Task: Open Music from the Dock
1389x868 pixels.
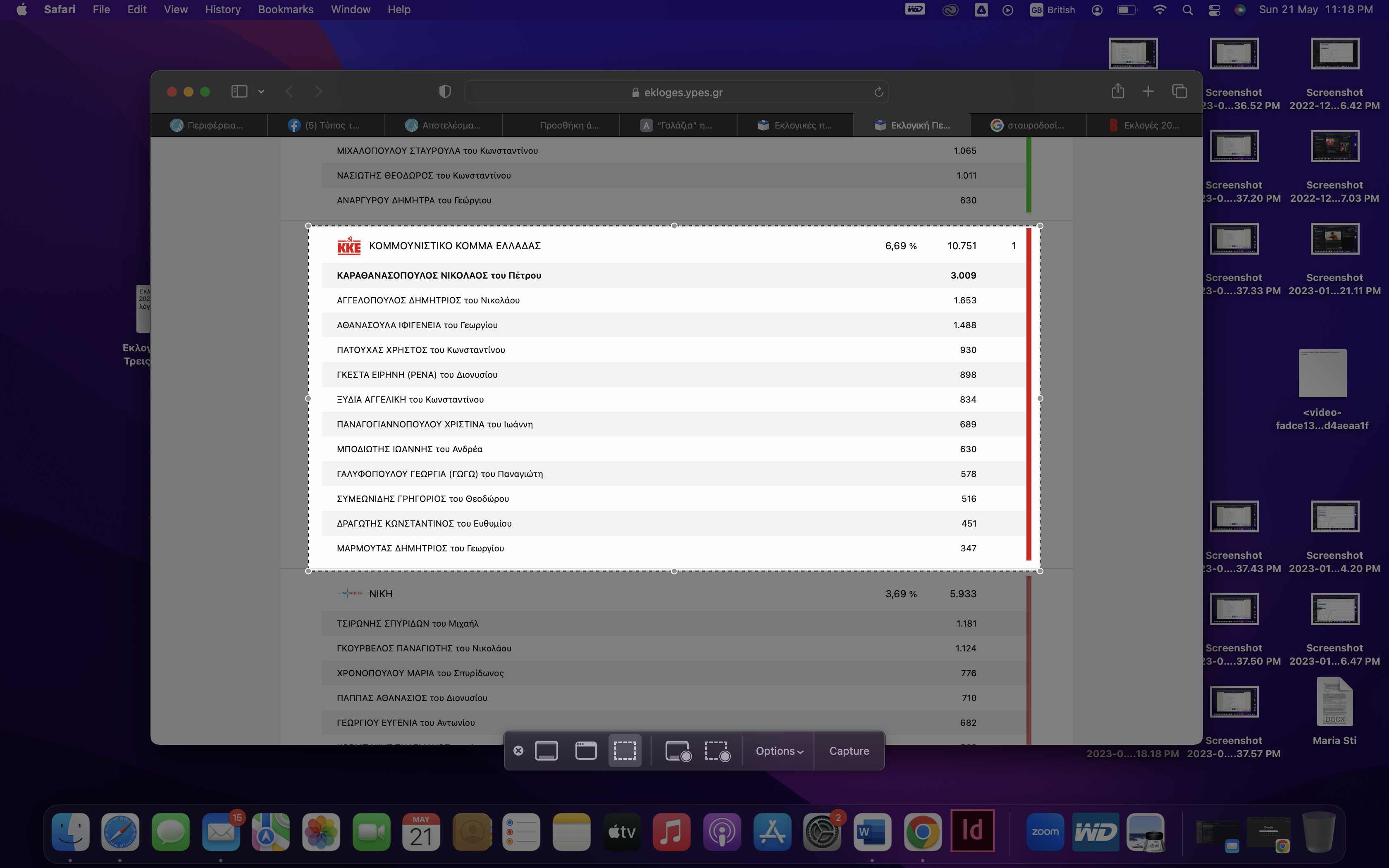Action: (671, 832)
